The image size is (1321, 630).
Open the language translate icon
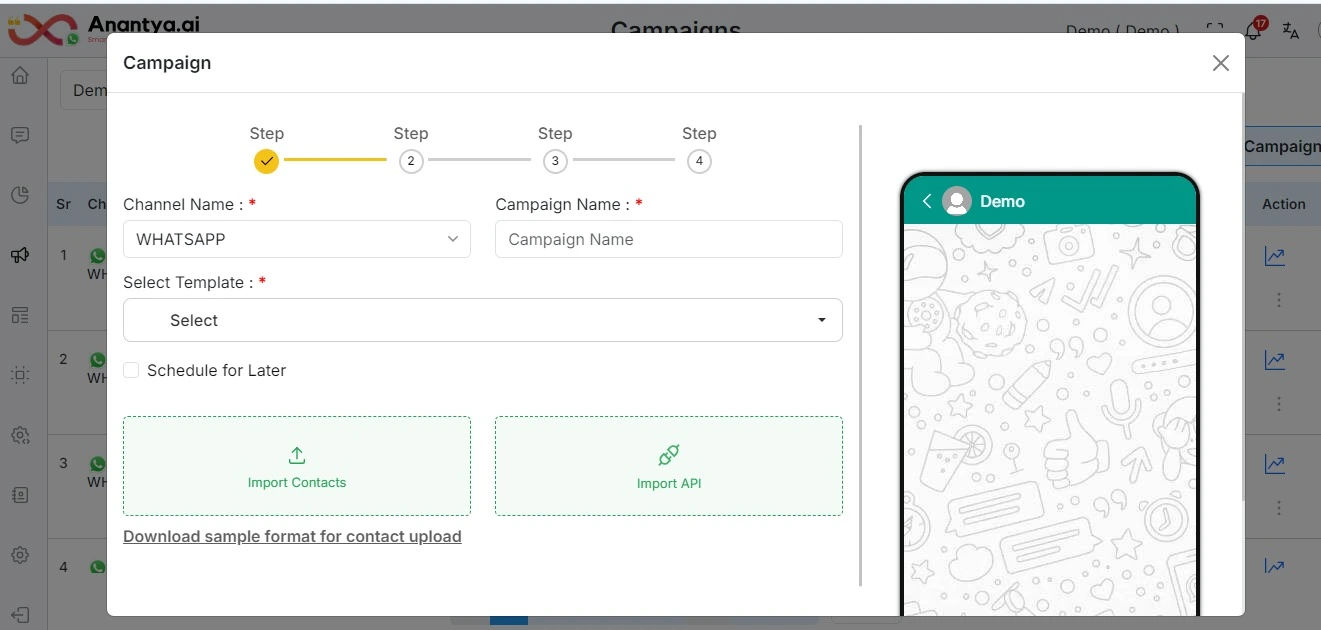(1290, 30)
